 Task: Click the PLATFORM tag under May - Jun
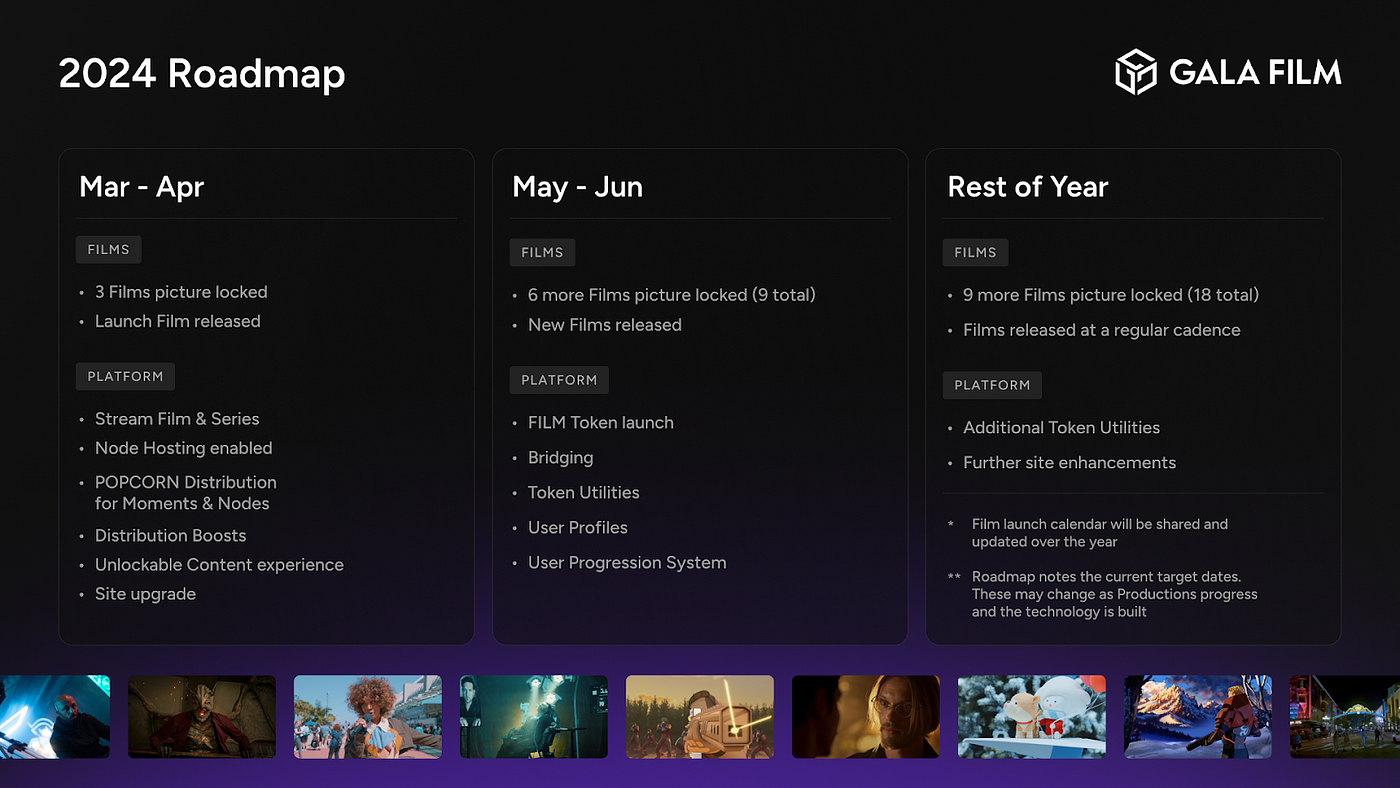(559, 380)
